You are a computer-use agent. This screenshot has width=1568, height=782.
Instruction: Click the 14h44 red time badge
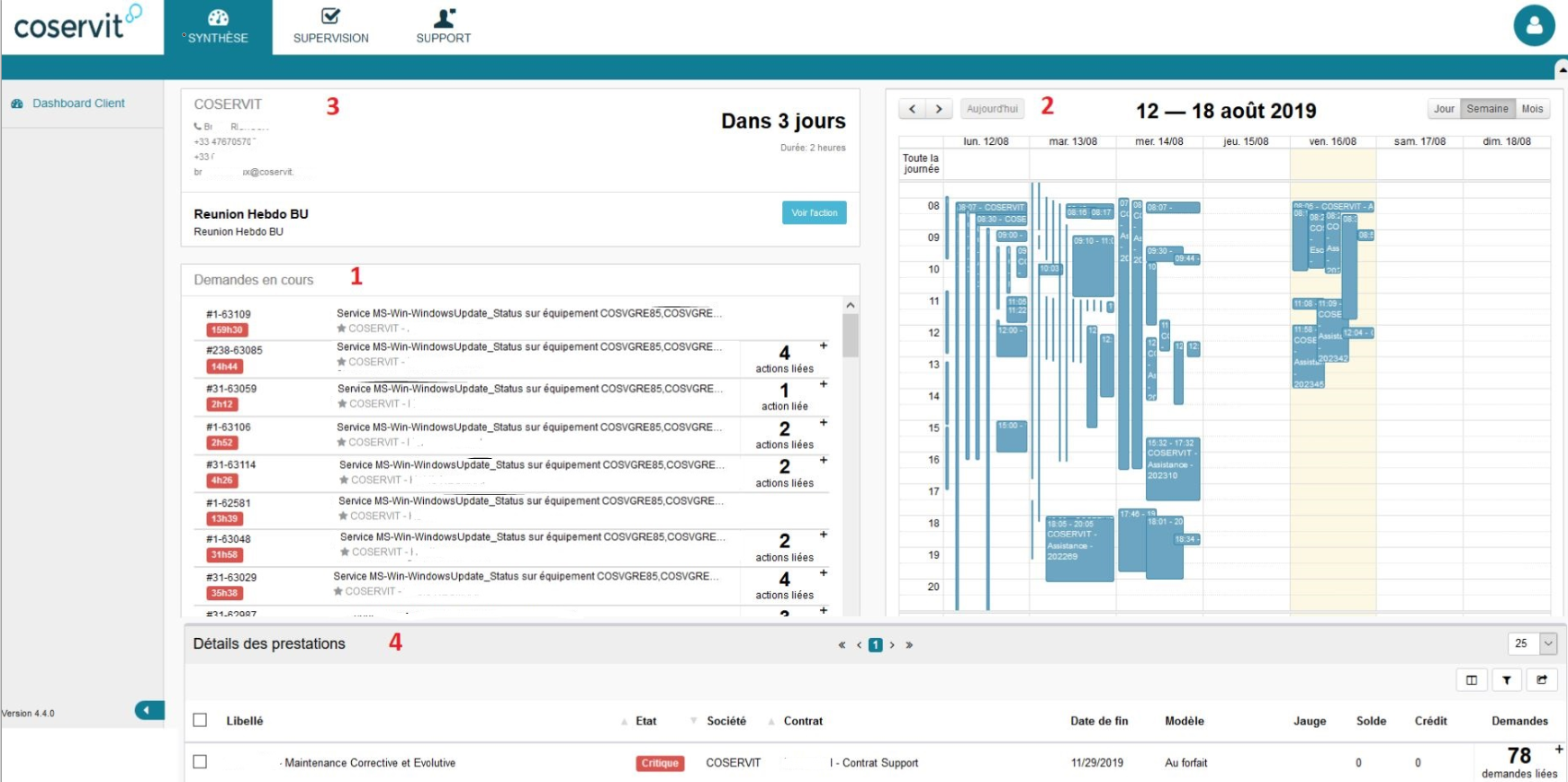tap(224, 366)
